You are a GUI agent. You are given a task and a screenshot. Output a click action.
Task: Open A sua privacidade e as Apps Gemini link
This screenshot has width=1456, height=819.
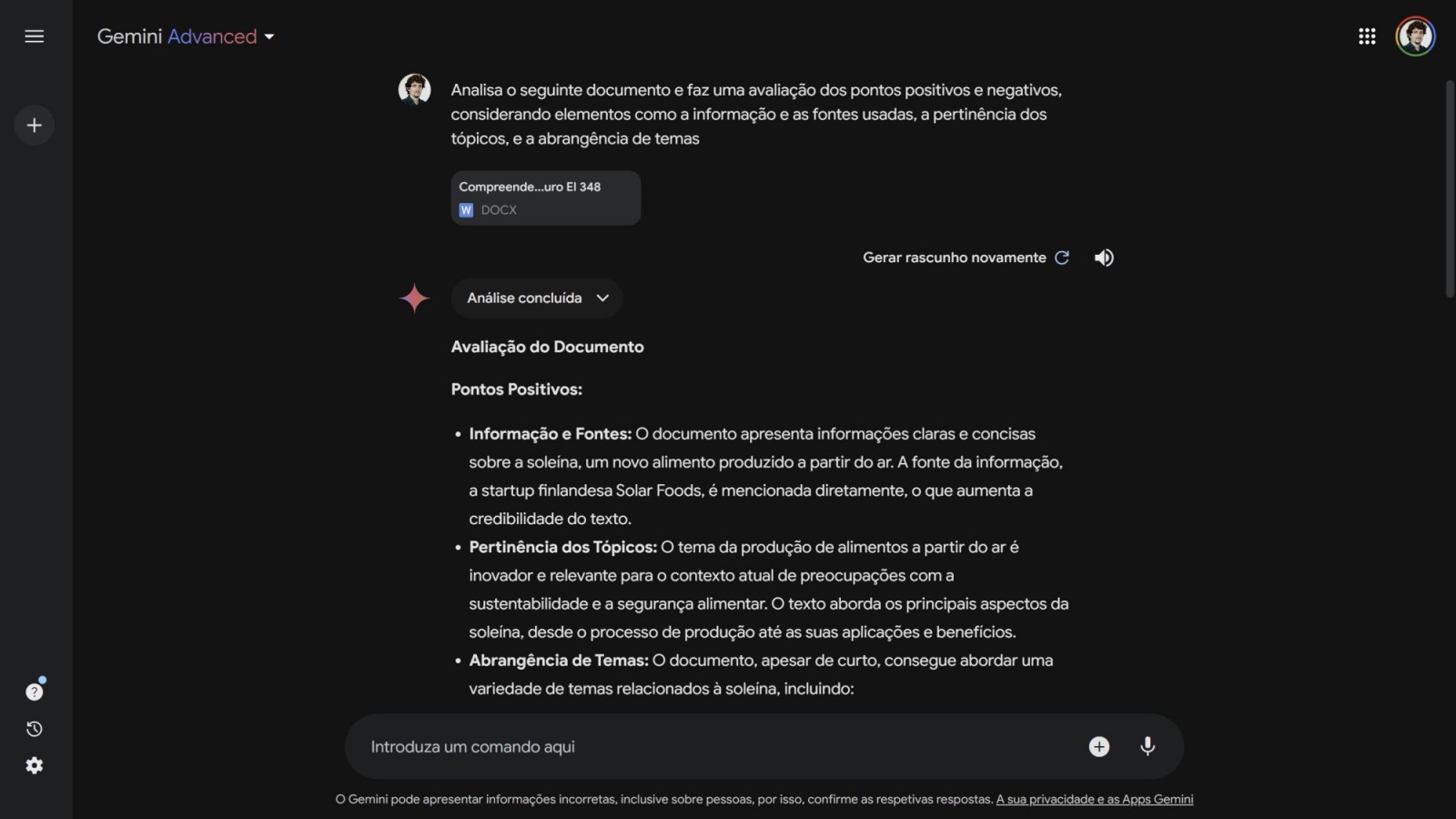[1094, 799]
